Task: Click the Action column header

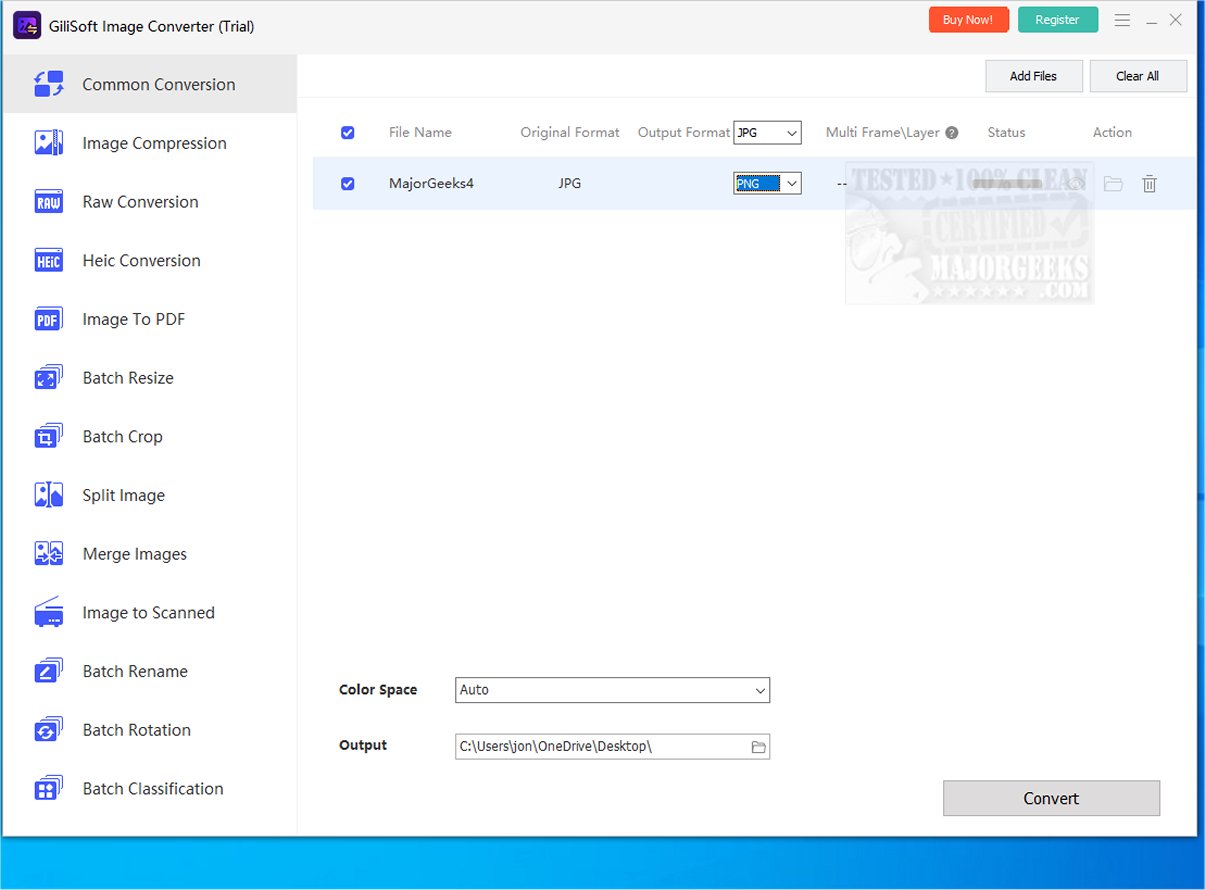Action: 1112,132
